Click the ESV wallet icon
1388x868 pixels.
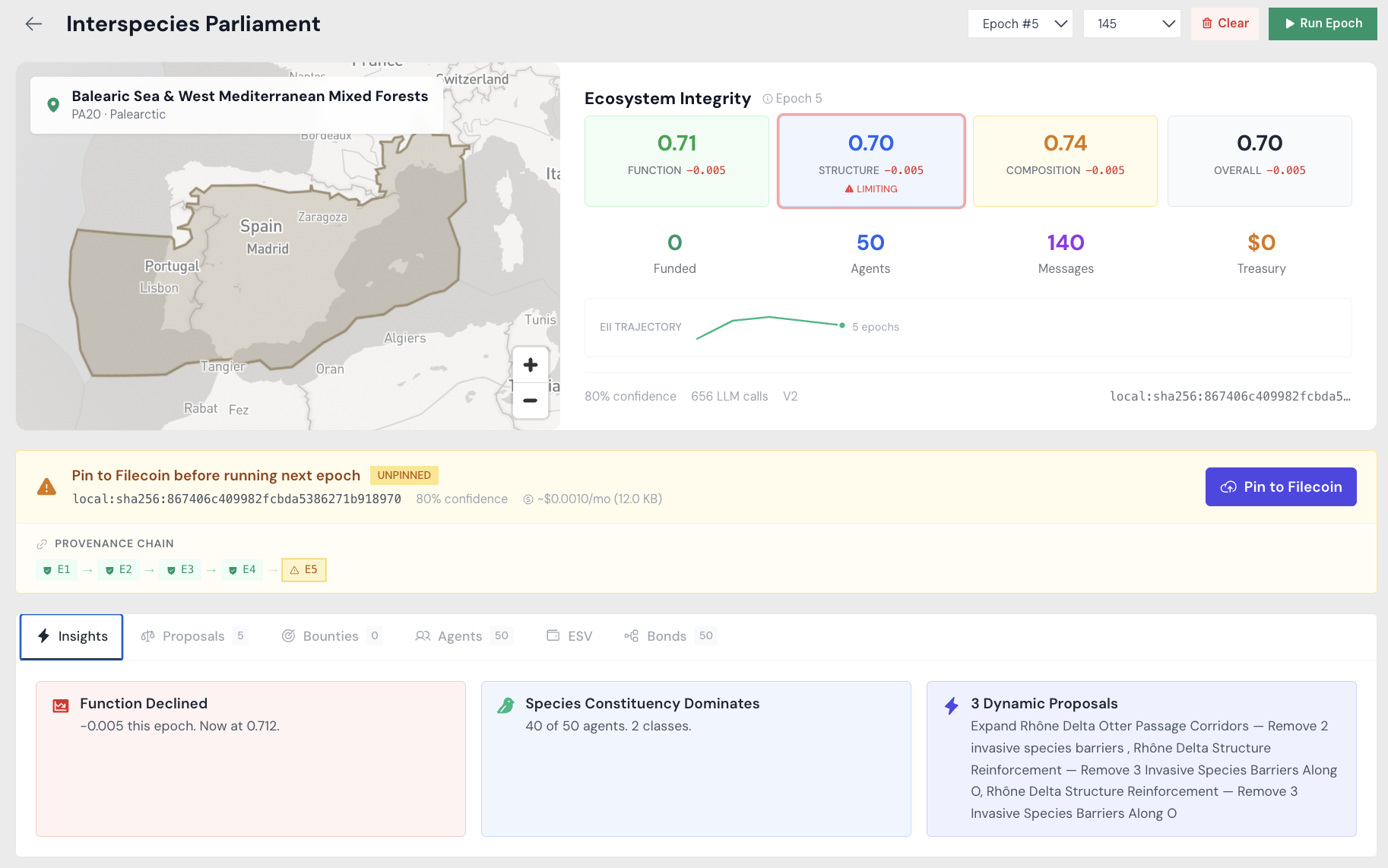click(553, 635)
